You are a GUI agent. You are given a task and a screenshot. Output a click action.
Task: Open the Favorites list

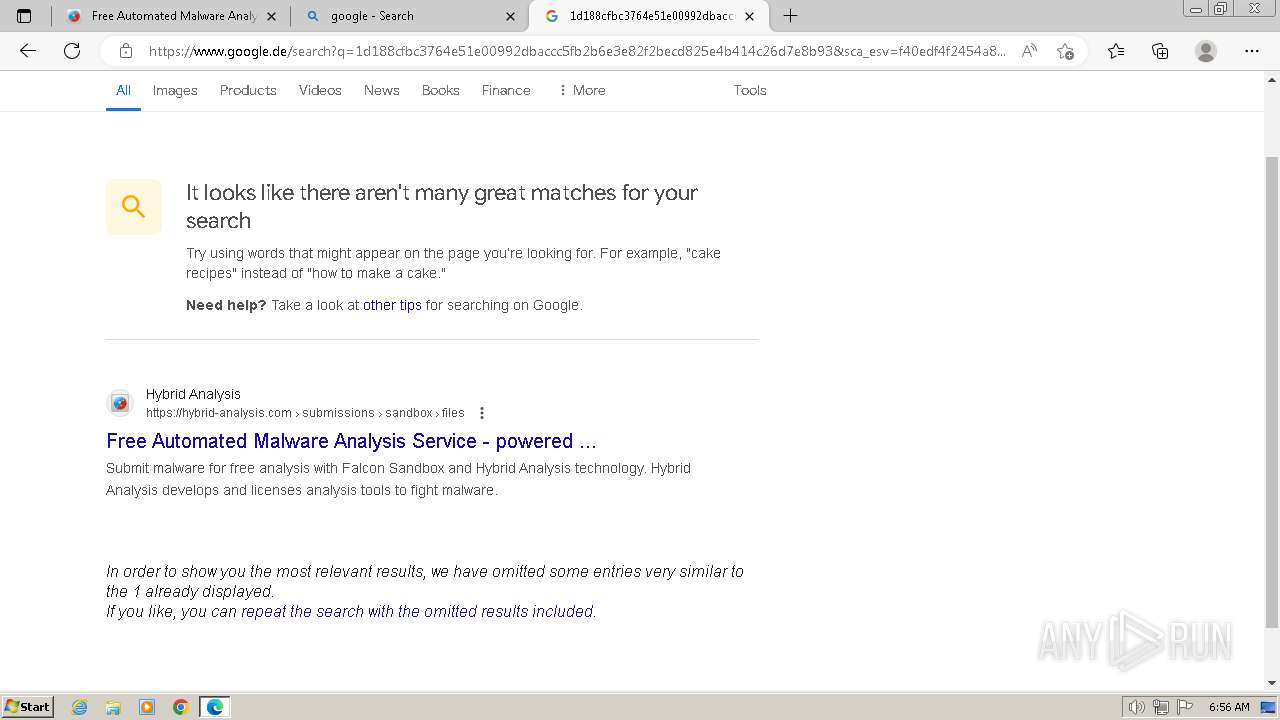coord(1116,51)
